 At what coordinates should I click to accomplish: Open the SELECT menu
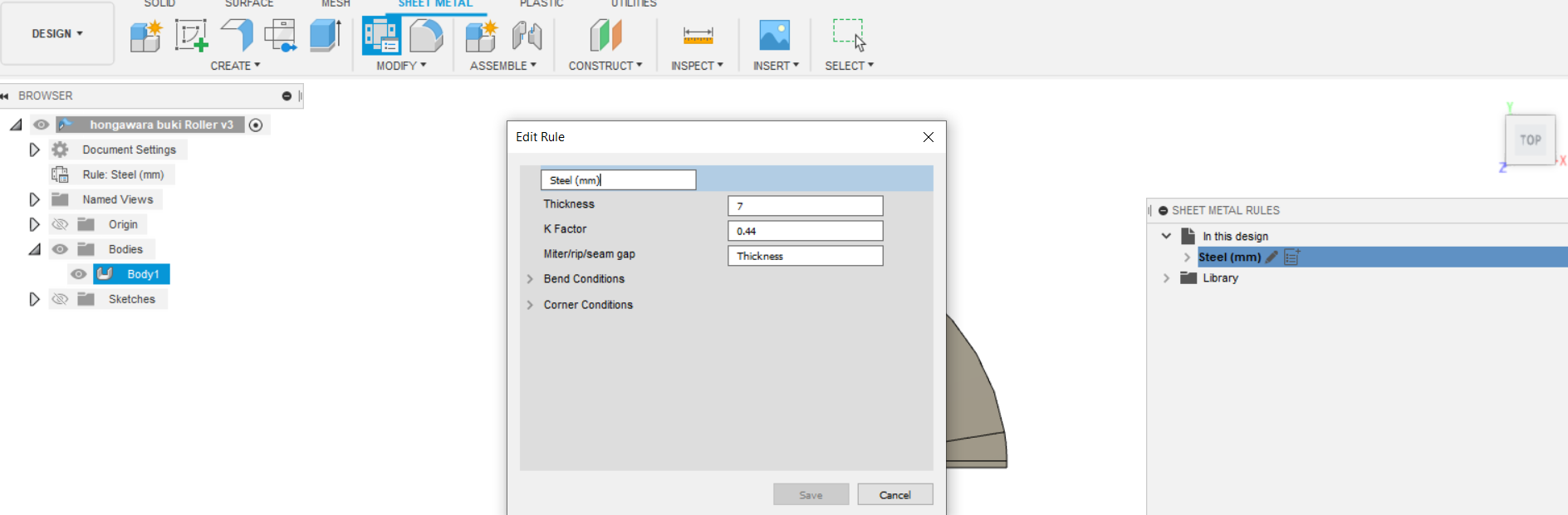point(850,66)
